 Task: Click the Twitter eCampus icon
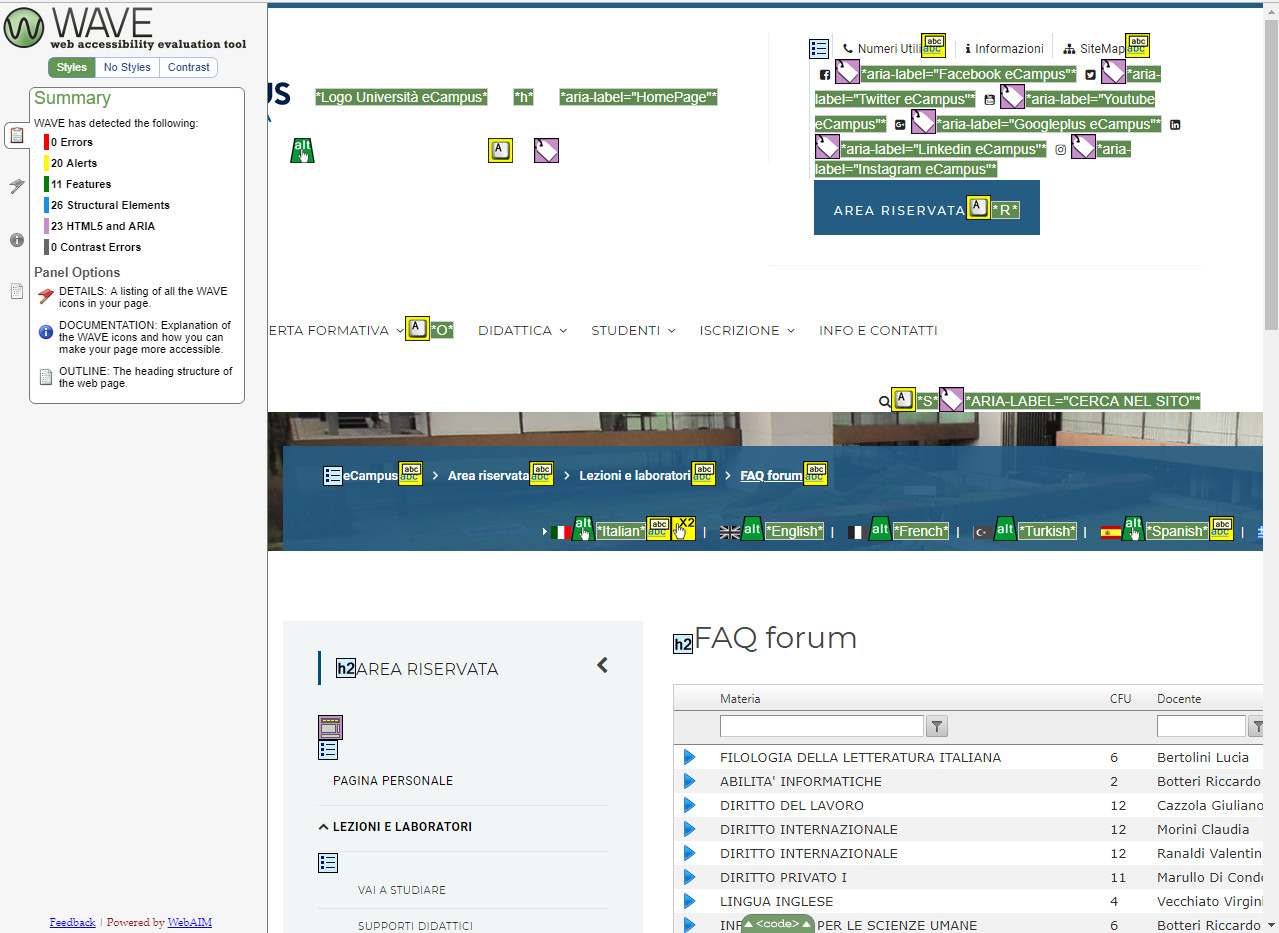[1091, 75]
